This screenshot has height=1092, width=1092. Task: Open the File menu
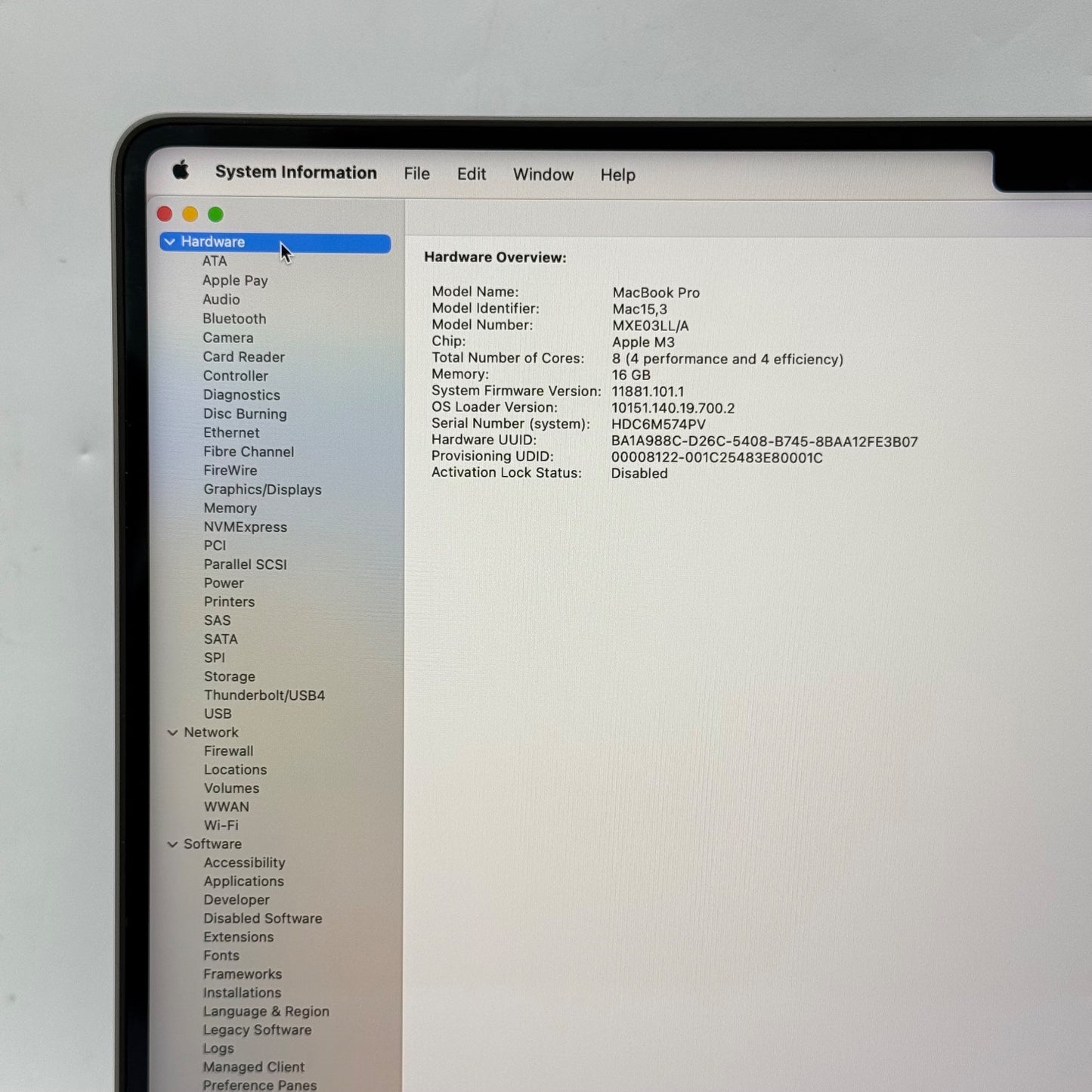(416, 174)
